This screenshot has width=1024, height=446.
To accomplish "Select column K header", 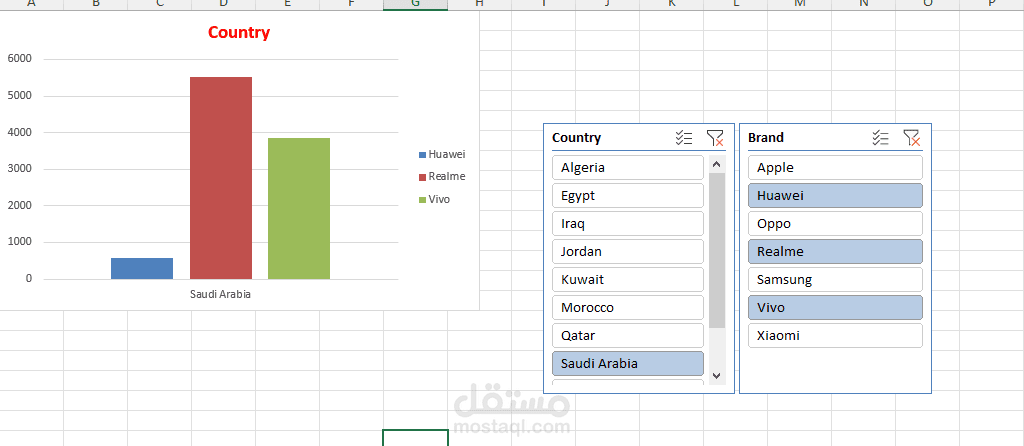I will pos(671,5).
